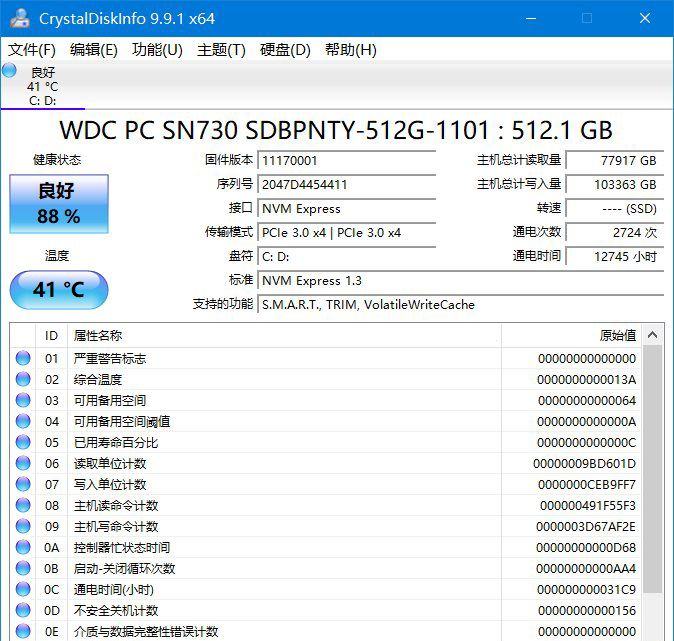Click the scroll up arrow of attribute list
This screenshot has height=641, width=674.
click(653, 335)
